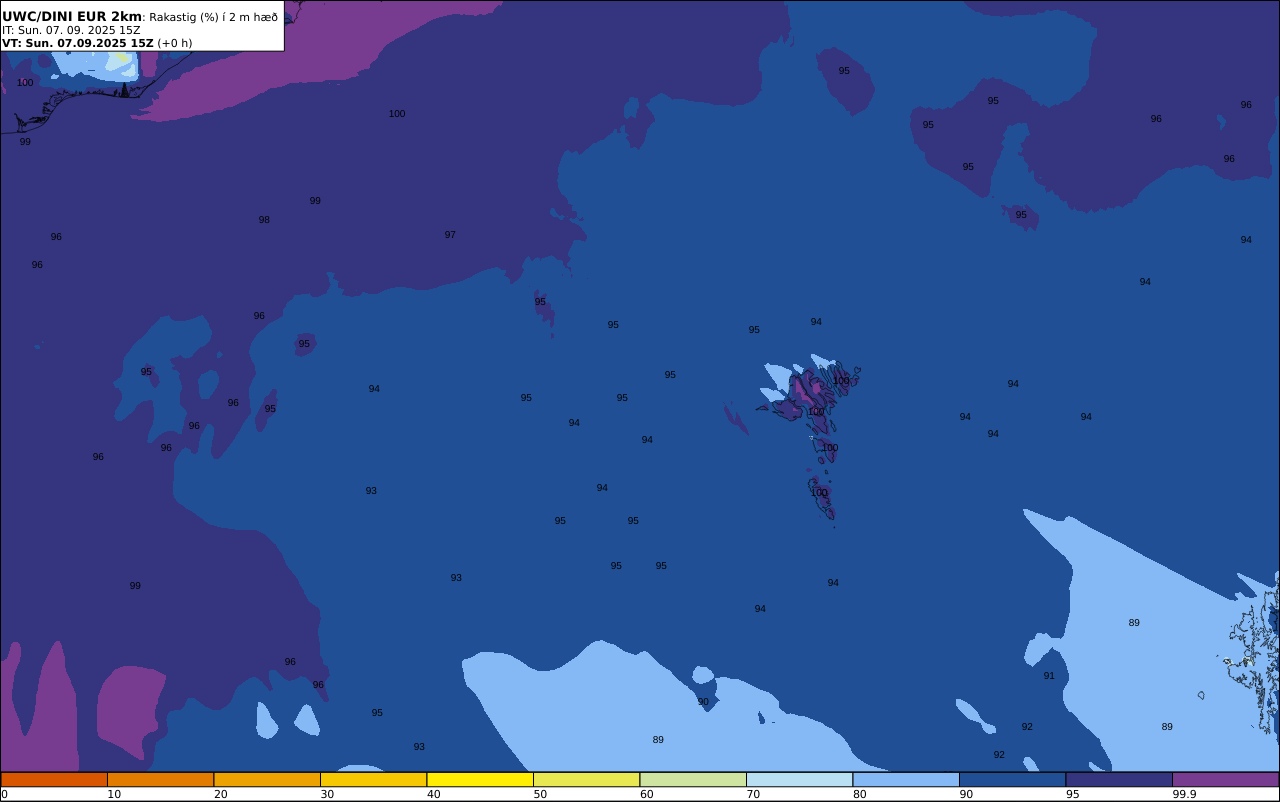The width and height of the screenshot is (1280, 802).
Task: Select the 'VT: Sun. 07.09.2025 15Z' line
Action: [78, 43]
